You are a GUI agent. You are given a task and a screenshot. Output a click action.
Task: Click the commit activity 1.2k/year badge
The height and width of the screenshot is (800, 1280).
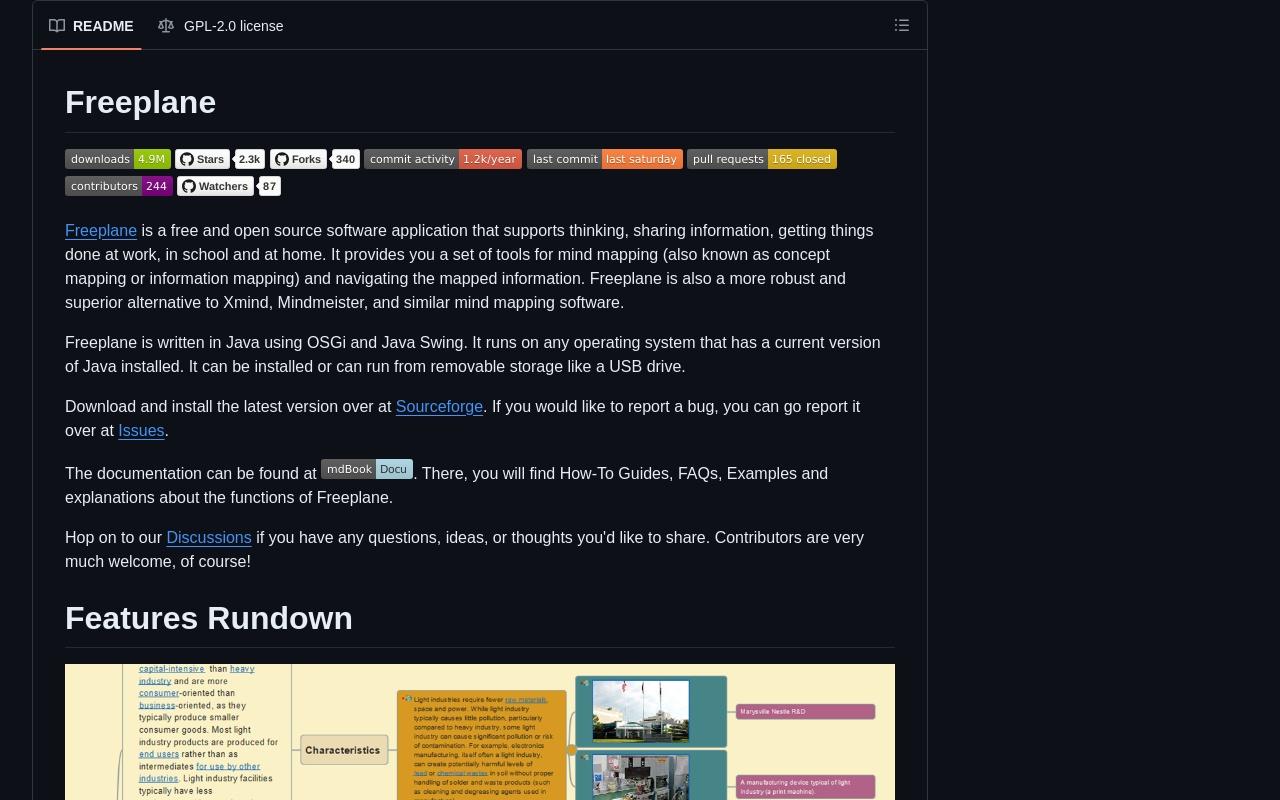point(443,159)
